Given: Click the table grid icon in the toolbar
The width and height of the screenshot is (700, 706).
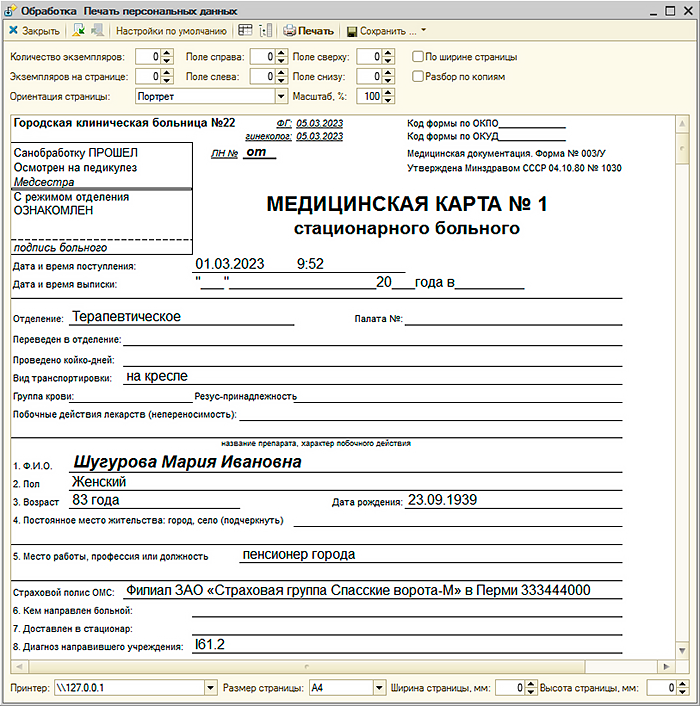Looking at the screenshot, I should click(246, 31).
